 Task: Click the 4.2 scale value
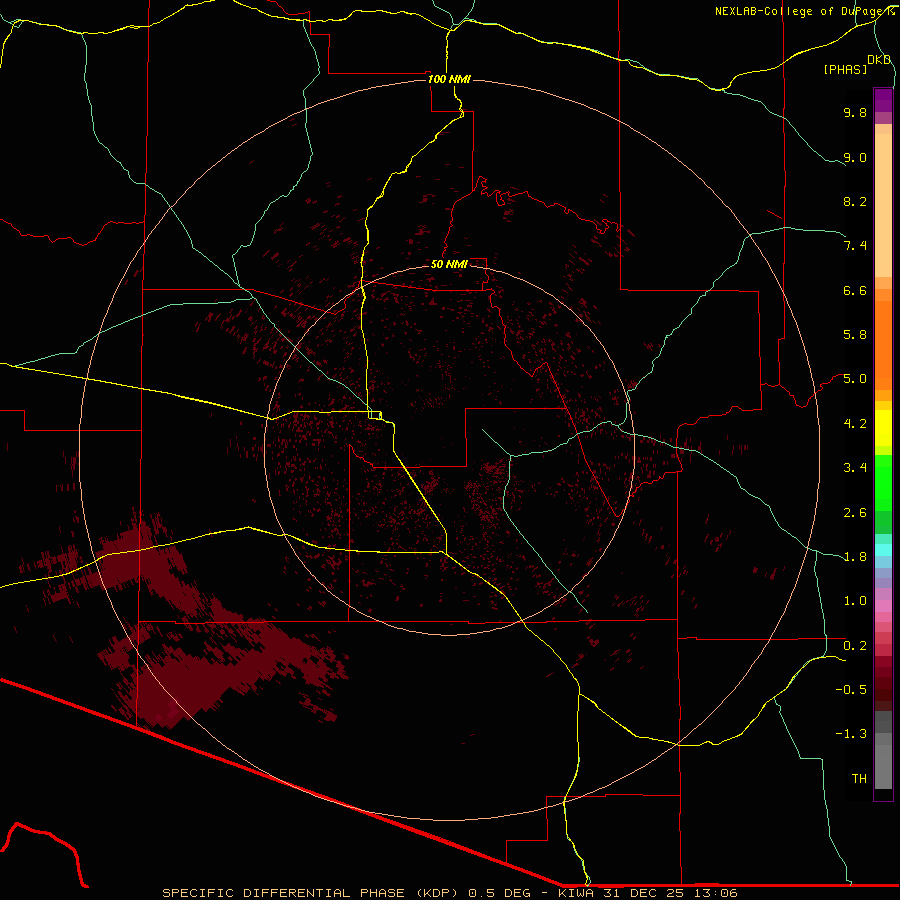click(x=855, y=424)
